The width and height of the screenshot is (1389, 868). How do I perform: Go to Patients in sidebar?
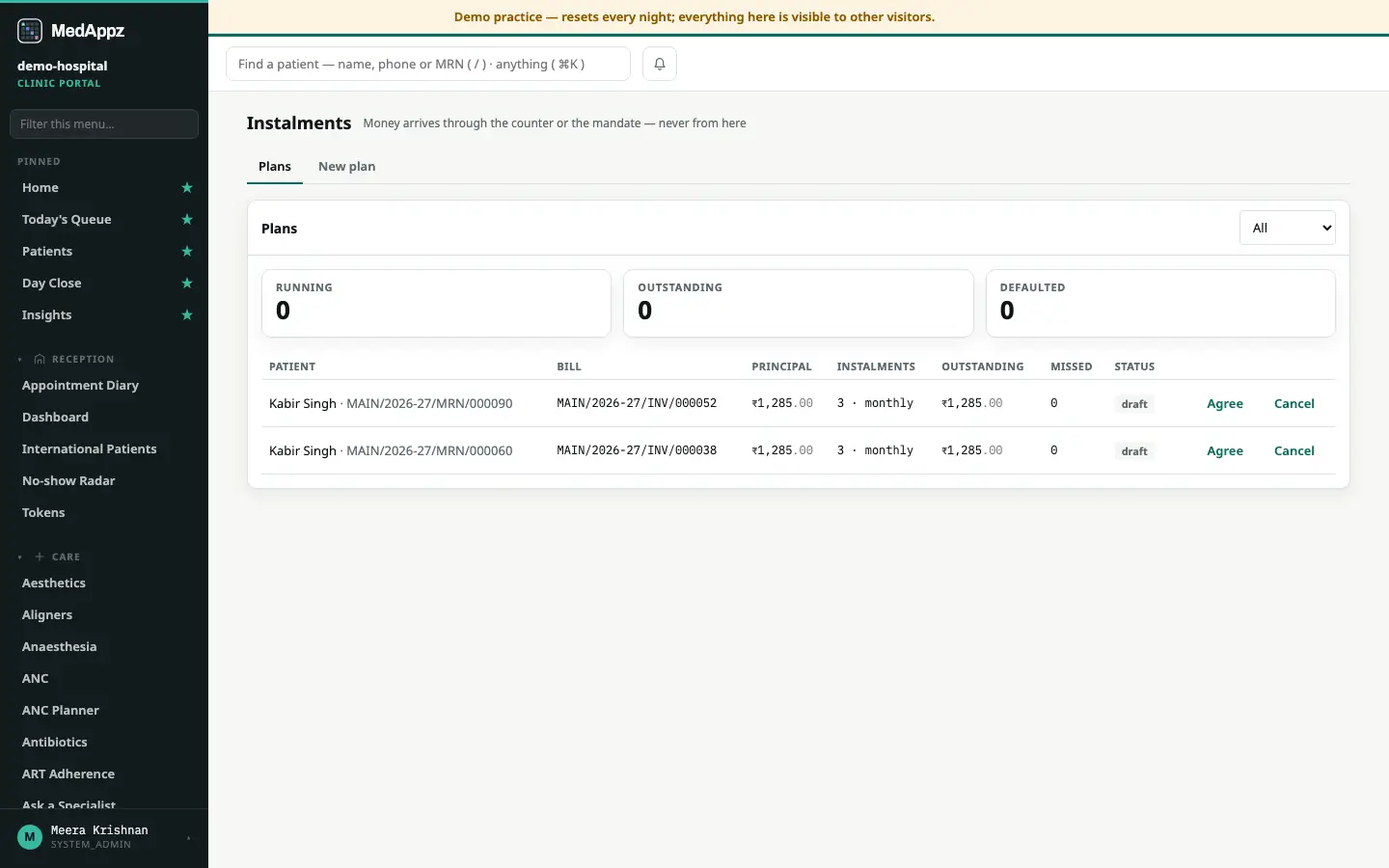47,252
